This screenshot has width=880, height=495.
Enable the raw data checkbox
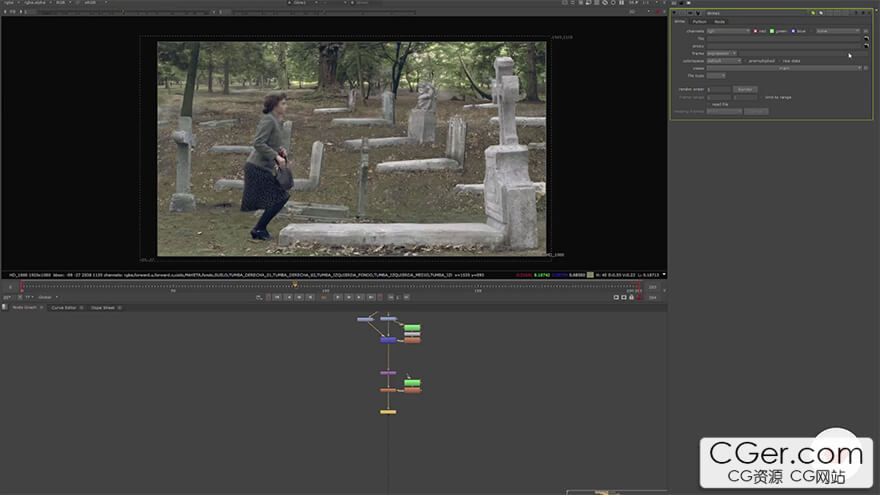780,61
